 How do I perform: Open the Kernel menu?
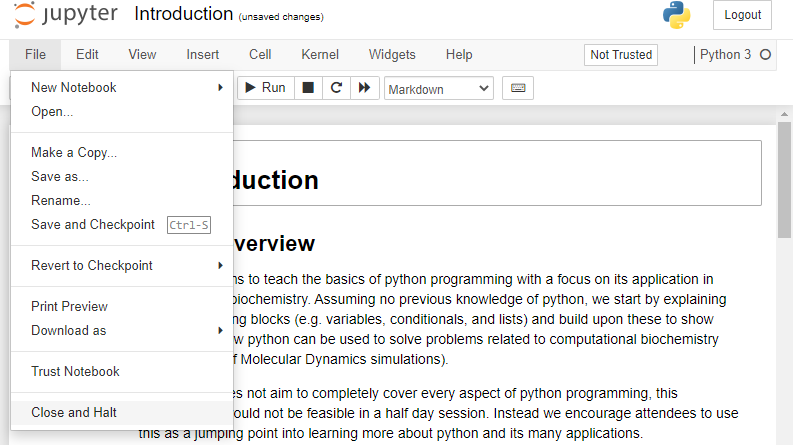(320, 55)
